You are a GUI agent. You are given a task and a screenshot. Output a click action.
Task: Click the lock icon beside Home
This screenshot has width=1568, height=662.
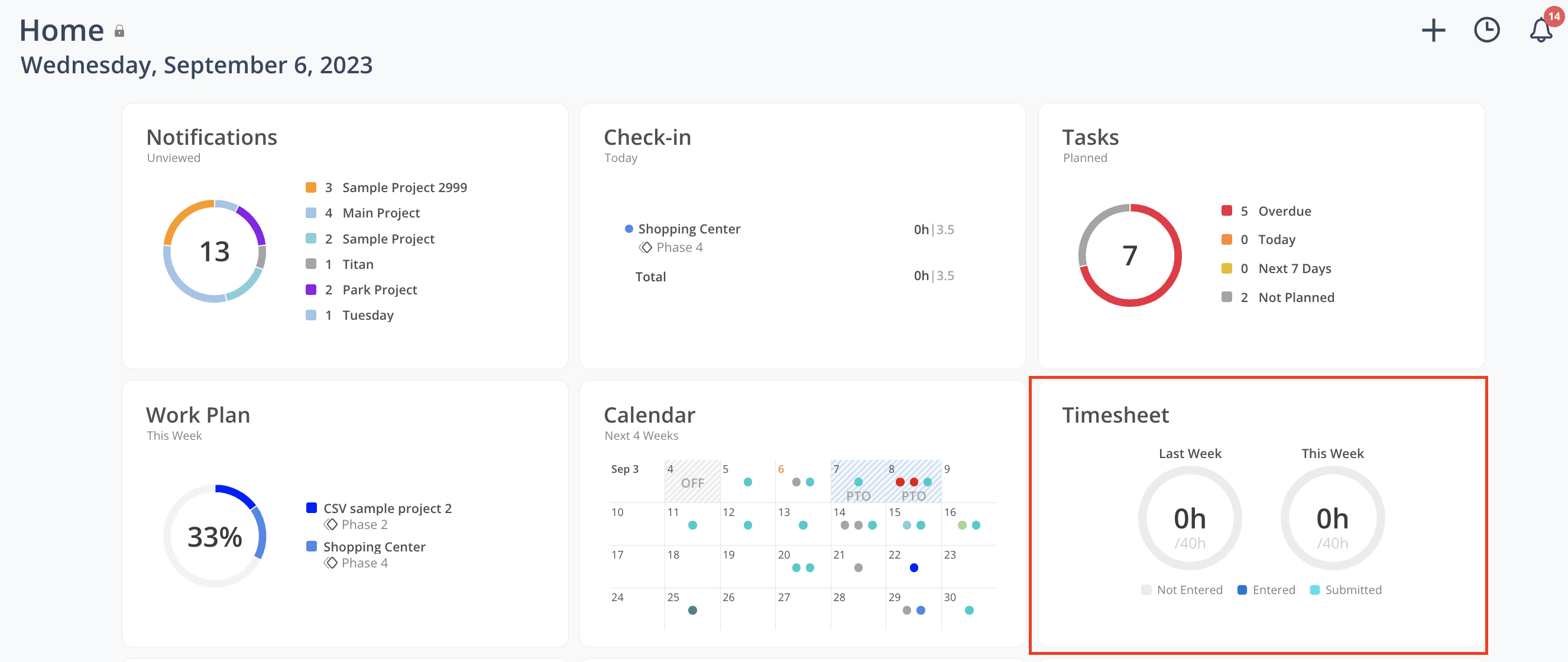[119, 32]
